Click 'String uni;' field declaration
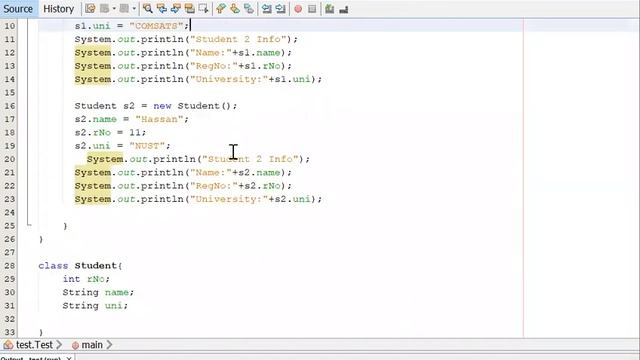Image resolution: width=640 pixels, height=360 pixels. (x=95, y=306)
